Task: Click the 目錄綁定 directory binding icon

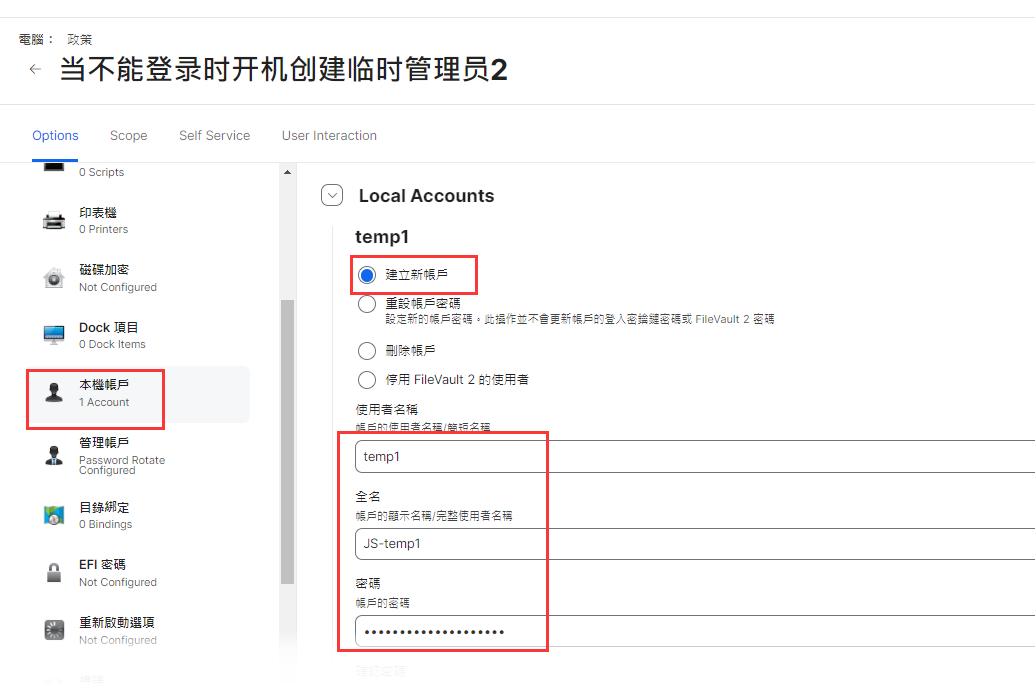Action: pyautogui.click(x=54, y=515)
